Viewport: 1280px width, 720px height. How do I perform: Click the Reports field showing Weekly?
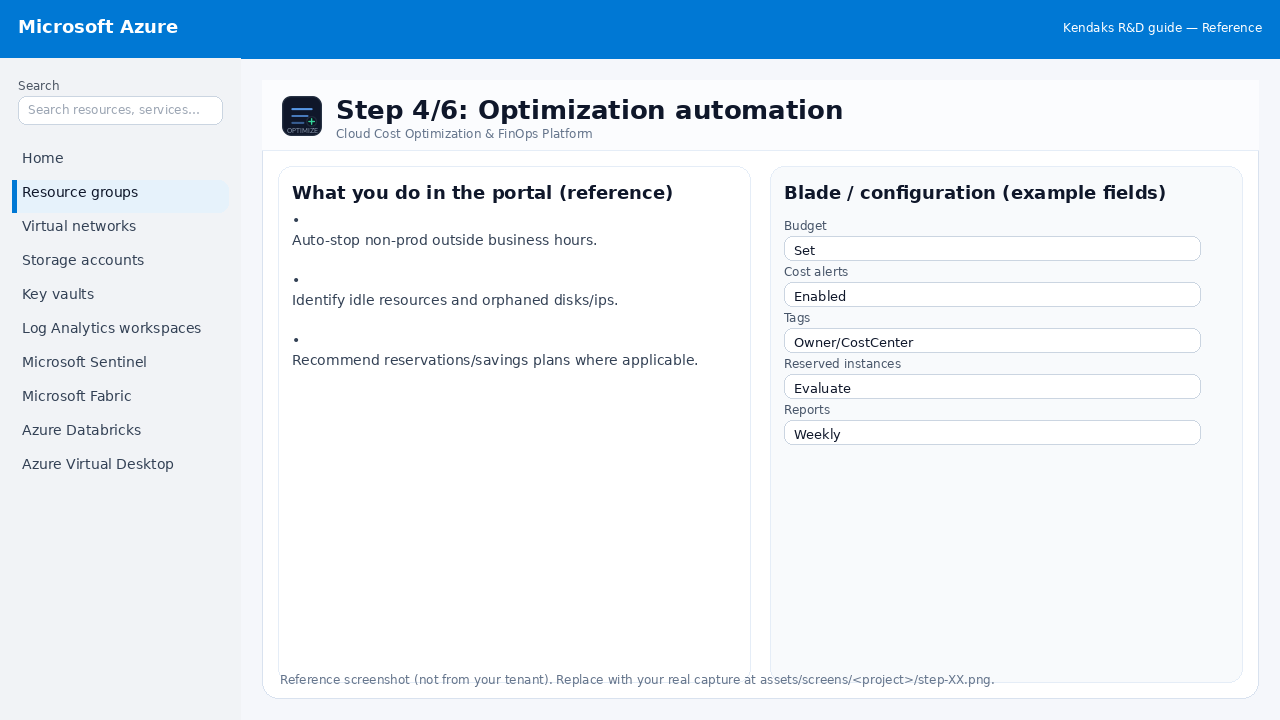pos(992,433)
